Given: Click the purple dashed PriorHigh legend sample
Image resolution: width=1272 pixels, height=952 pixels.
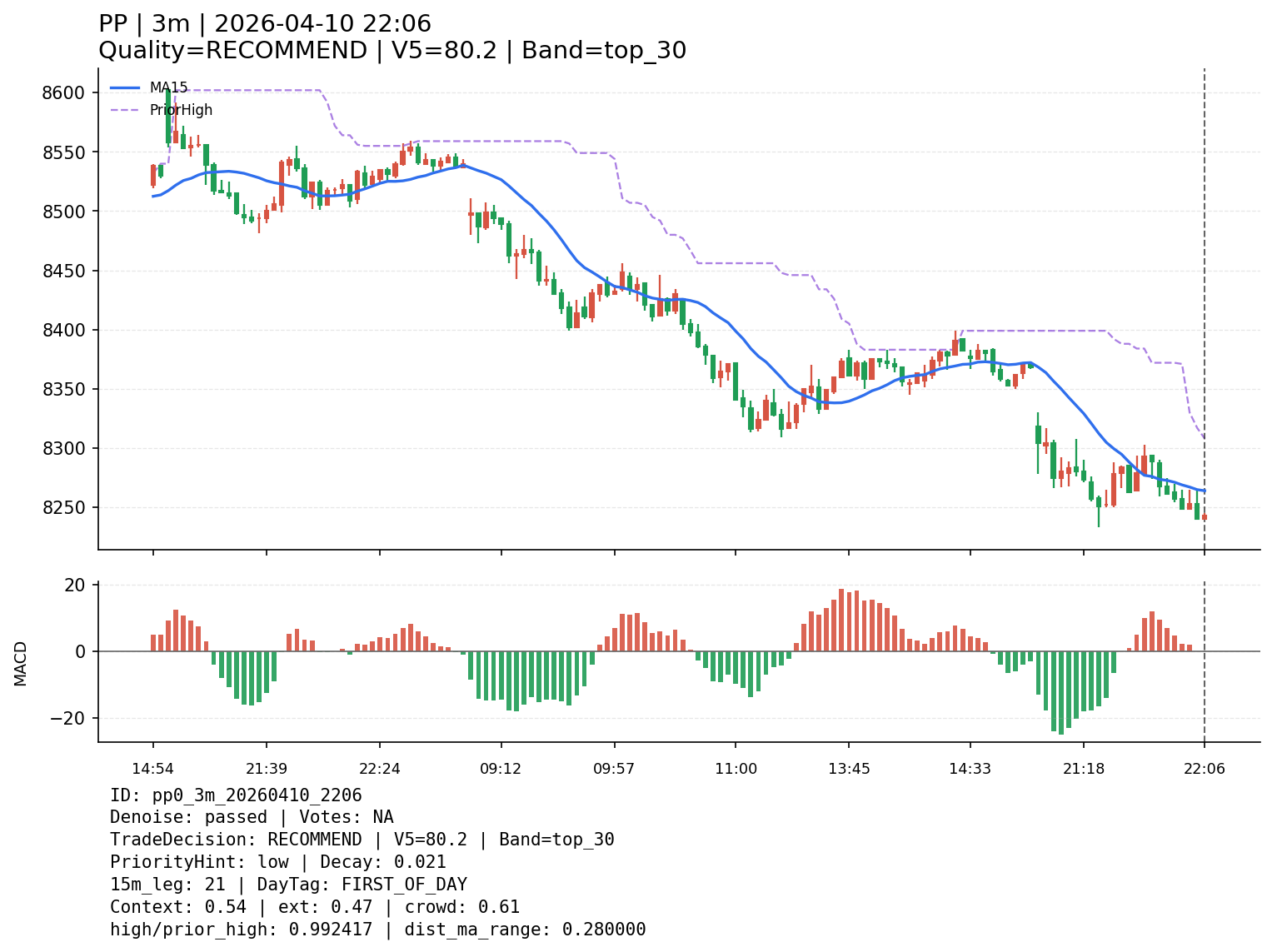Looking at the screenshot, I should pos(125,110).
